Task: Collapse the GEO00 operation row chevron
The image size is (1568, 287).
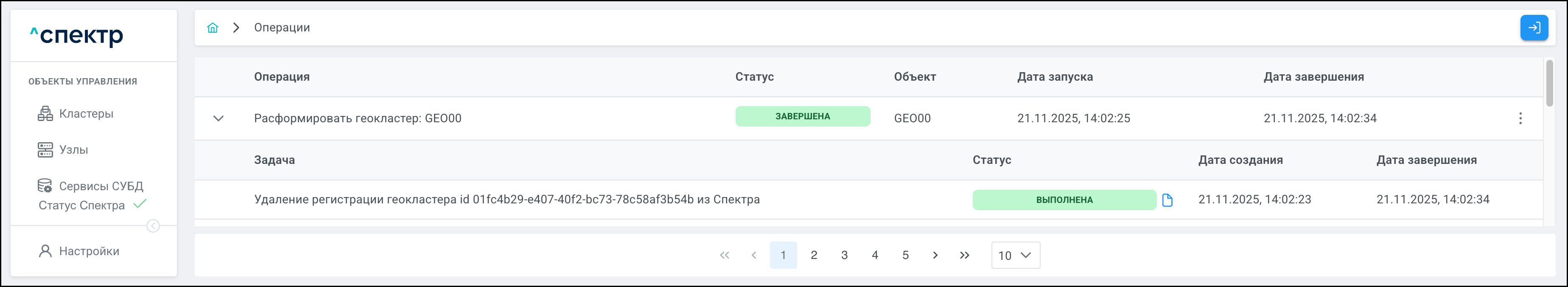Action: [x=218, y=118]
